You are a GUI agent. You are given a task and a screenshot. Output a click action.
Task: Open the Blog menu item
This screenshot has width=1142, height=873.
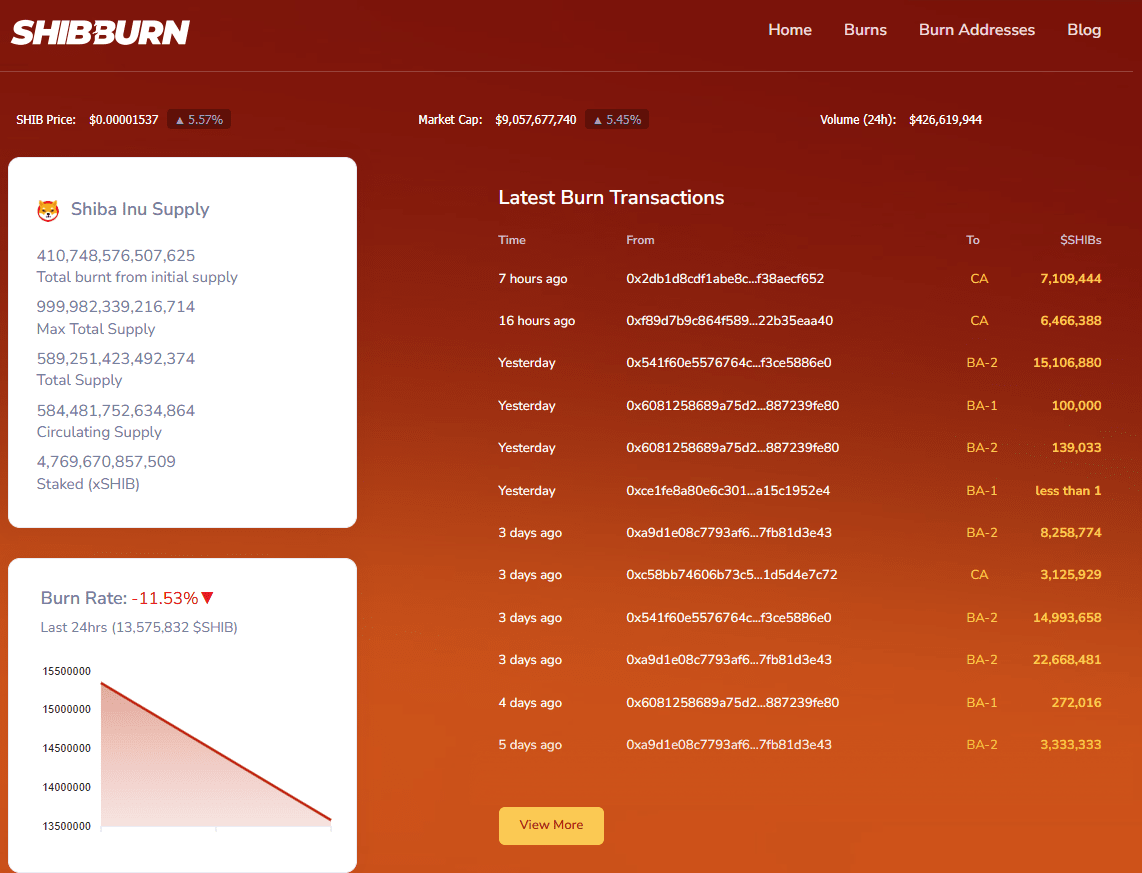[x=1084, y=30]
